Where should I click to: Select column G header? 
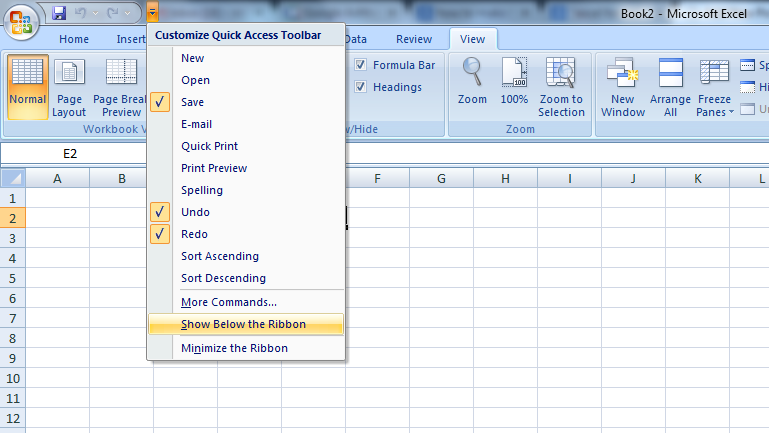click(x=441, y=178)
